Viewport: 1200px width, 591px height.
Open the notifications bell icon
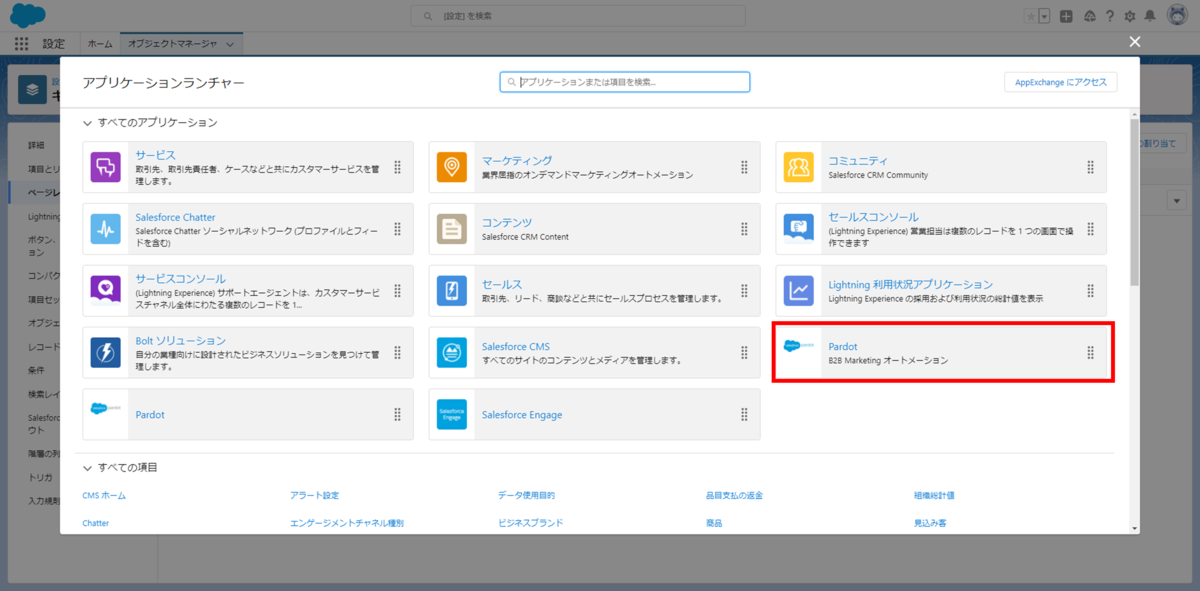coord(1151,16)
